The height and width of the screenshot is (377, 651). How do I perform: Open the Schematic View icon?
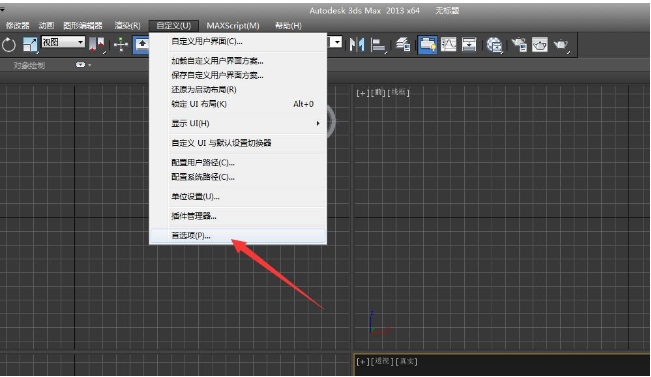469,44
